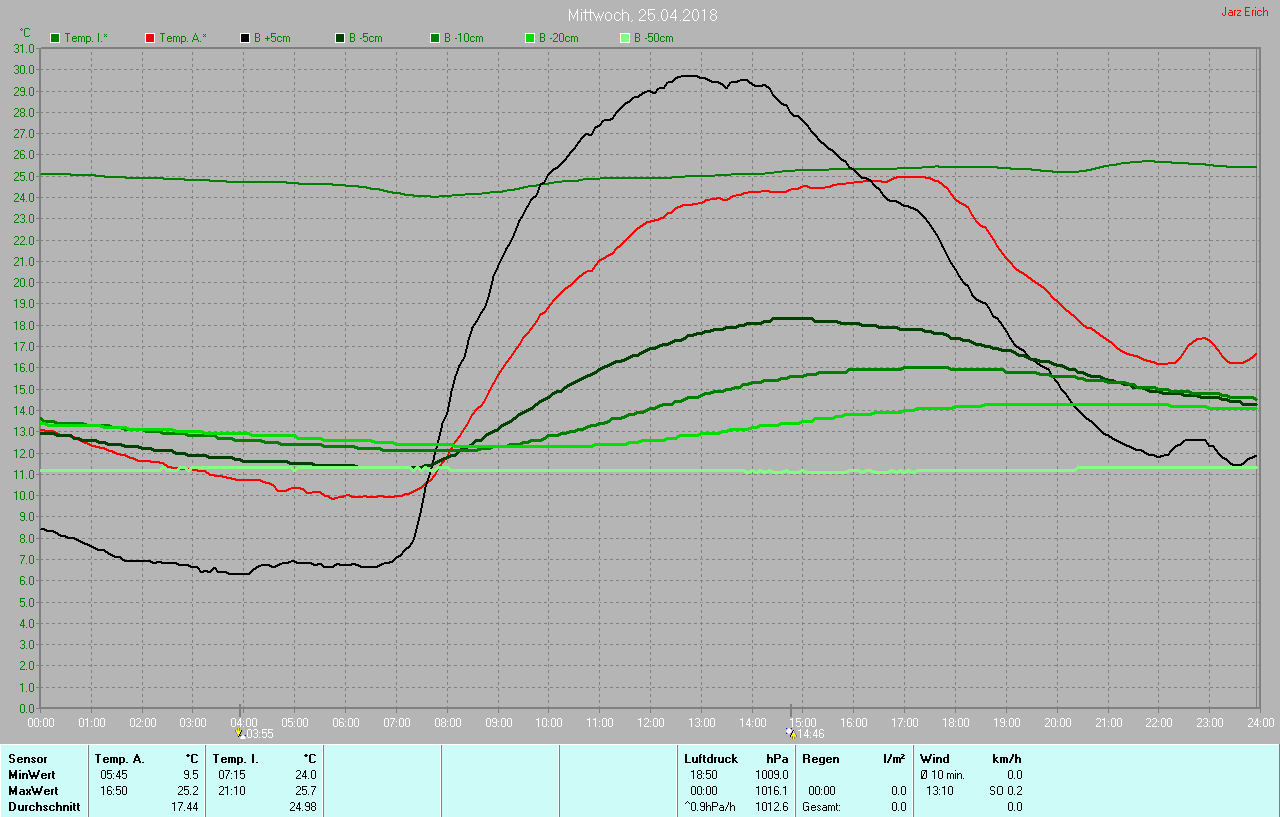
Task: Click the Regen column header
Action: pos(821,759)
